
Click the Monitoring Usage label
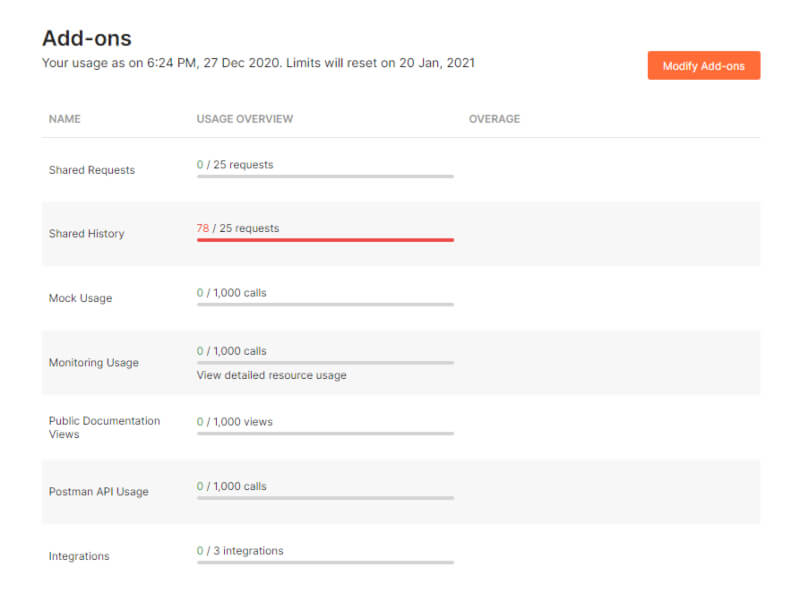pos(93,363)
